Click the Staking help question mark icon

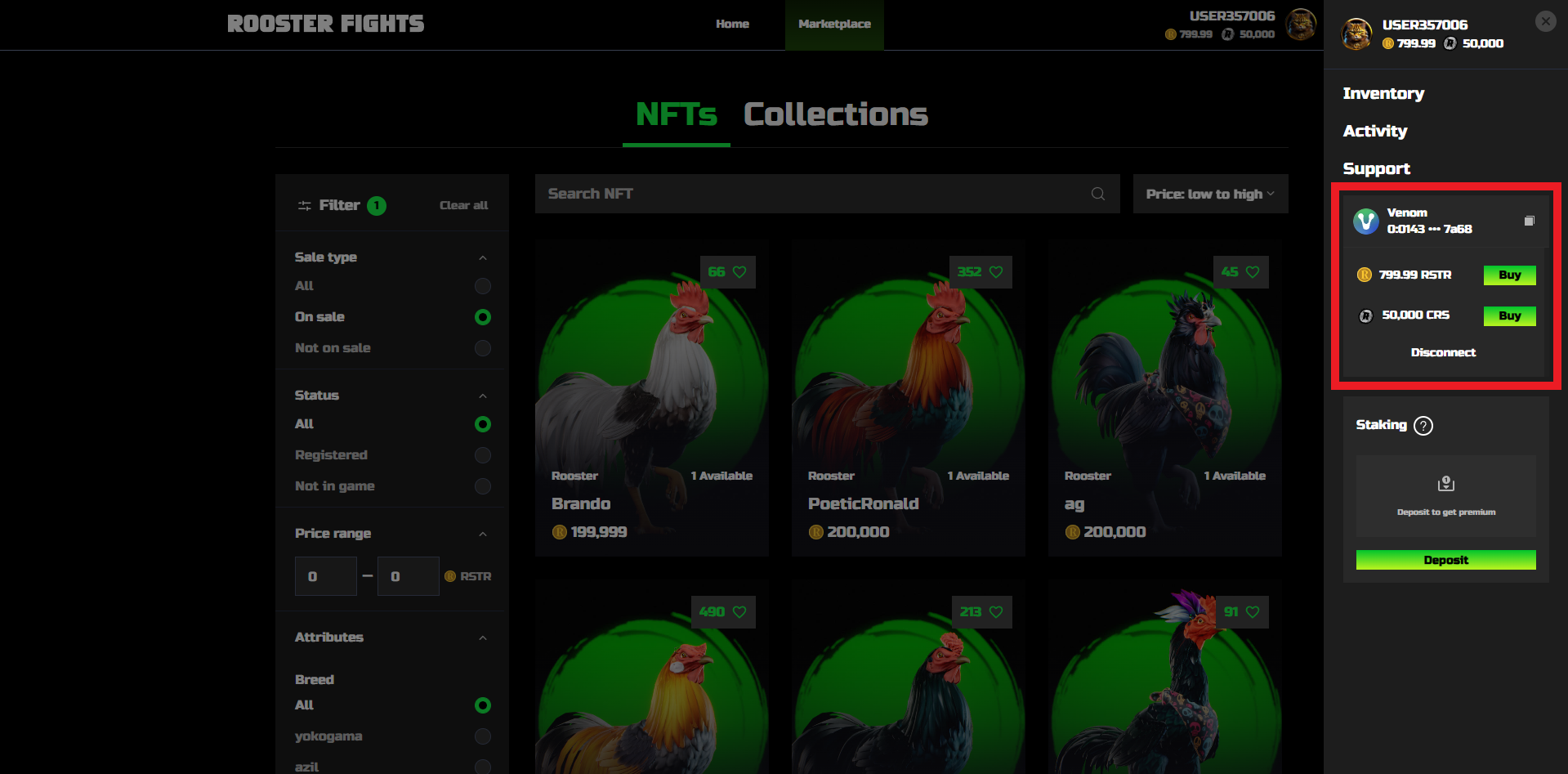coord(1423,426)
